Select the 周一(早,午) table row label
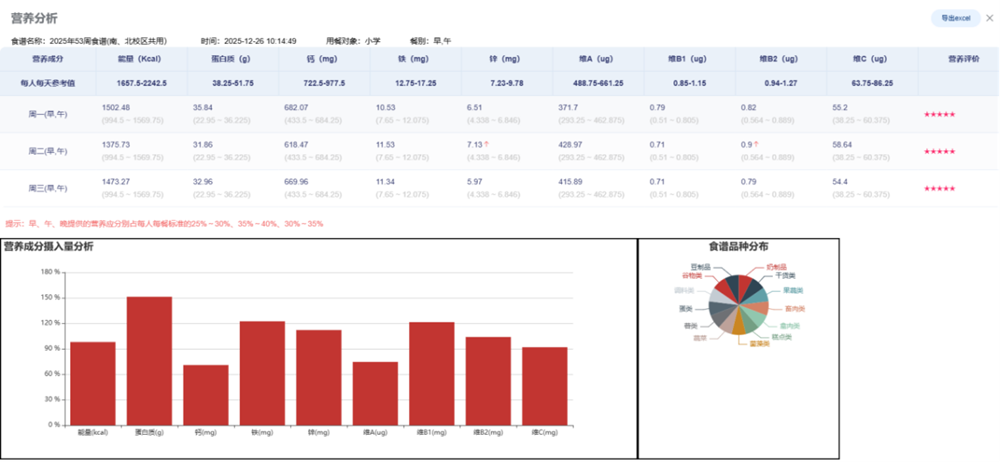The height and width of the screenshot is (462, 1000). [x=48, y=114]
